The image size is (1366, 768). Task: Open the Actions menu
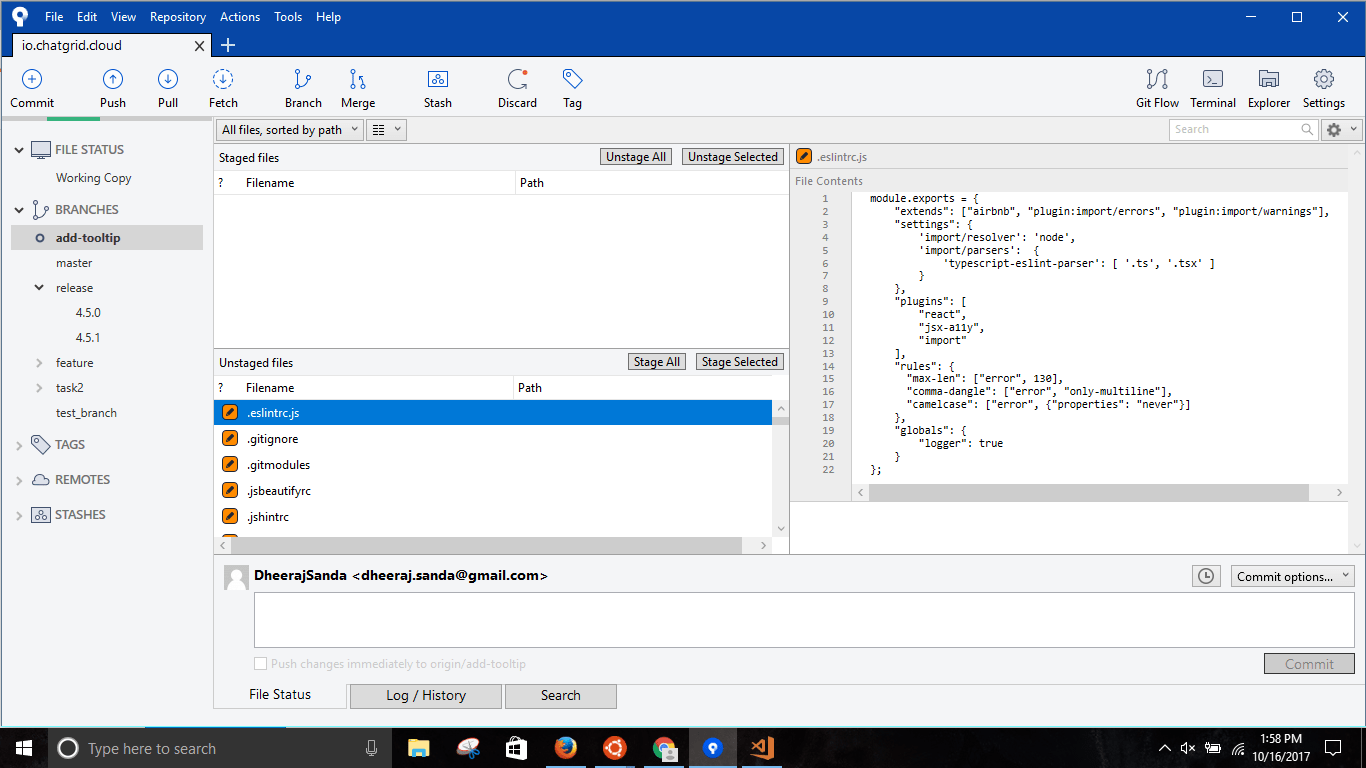(x=240, y=17)
